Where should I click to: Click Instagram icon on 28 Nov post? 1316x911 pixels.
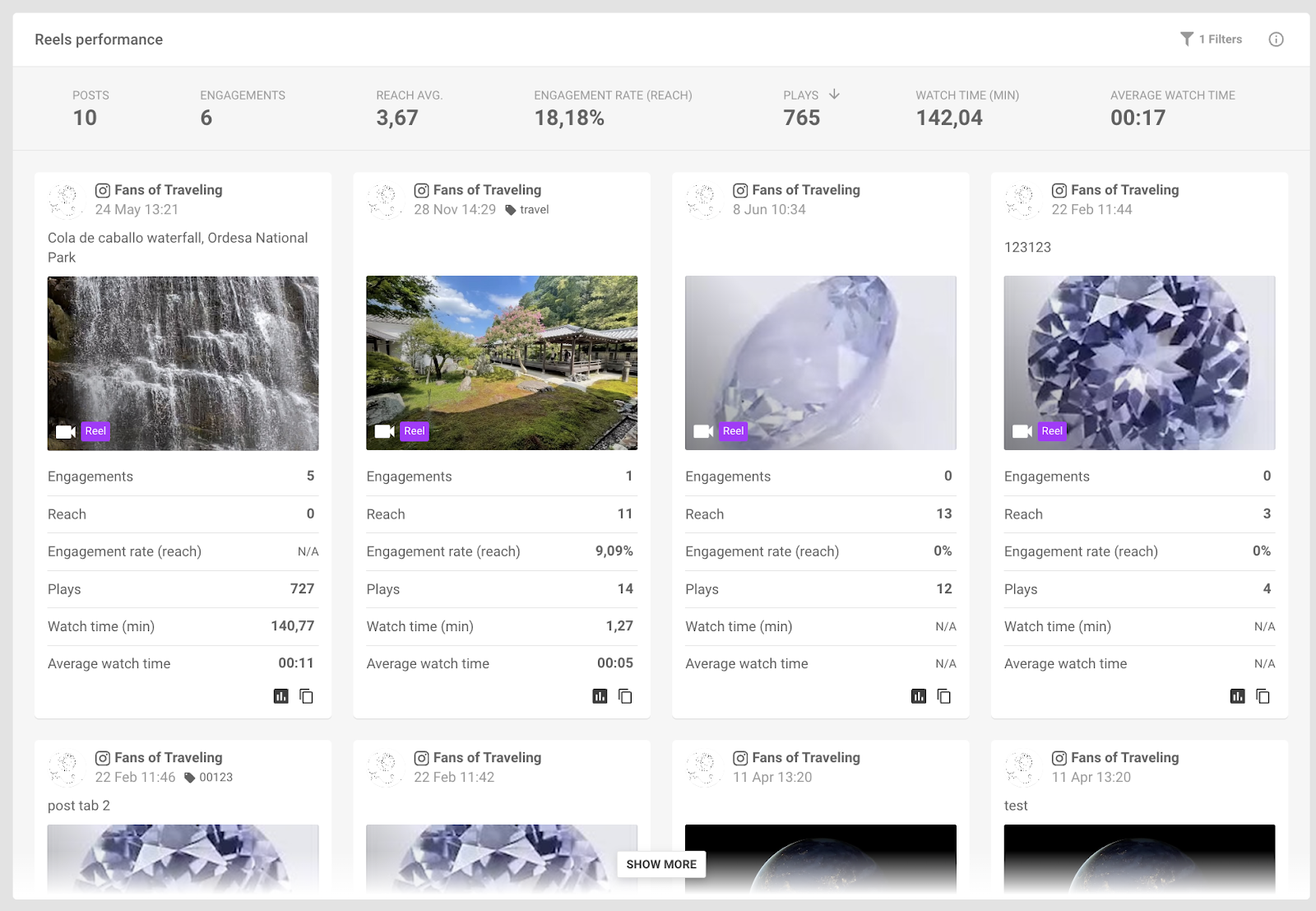pyautogui.click(x=421, y=190)
